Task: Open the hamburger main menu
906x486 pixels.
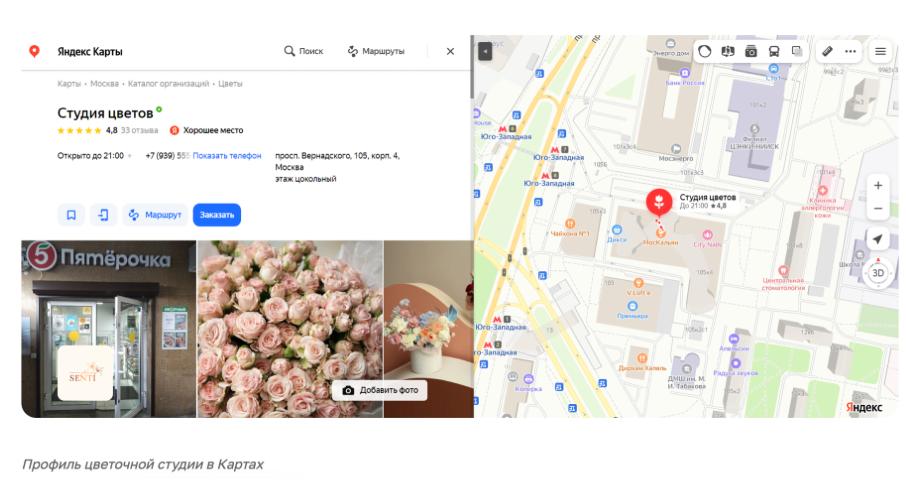Action: [x=880, y=51]
